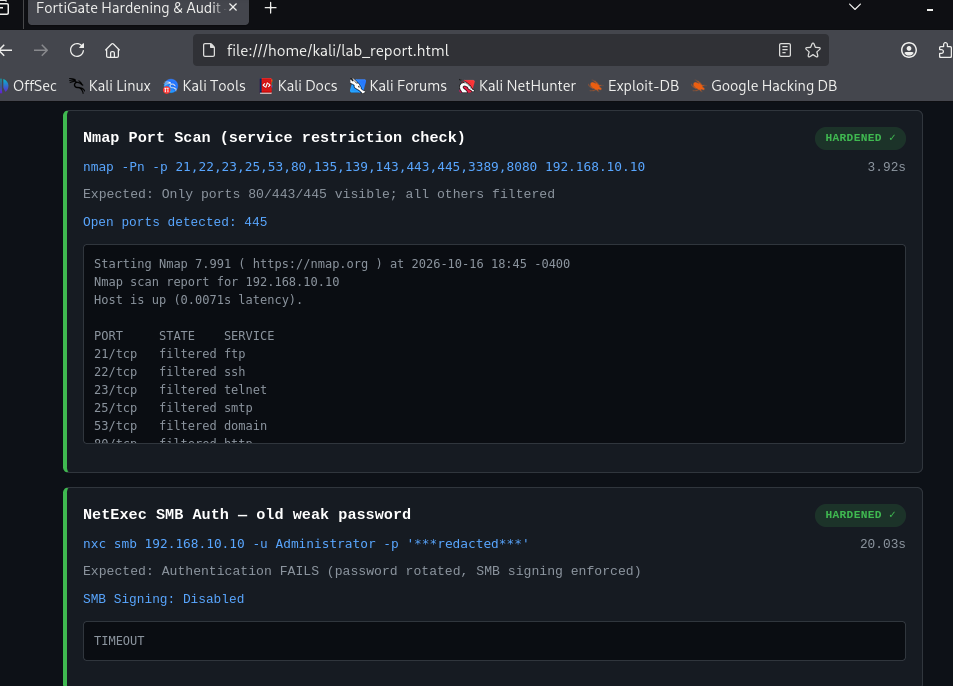Viewport: 953px width, 686px height.
Task: Click the HARDENED badge on the Nmap Port Scan card
Action: click(860, 138)
